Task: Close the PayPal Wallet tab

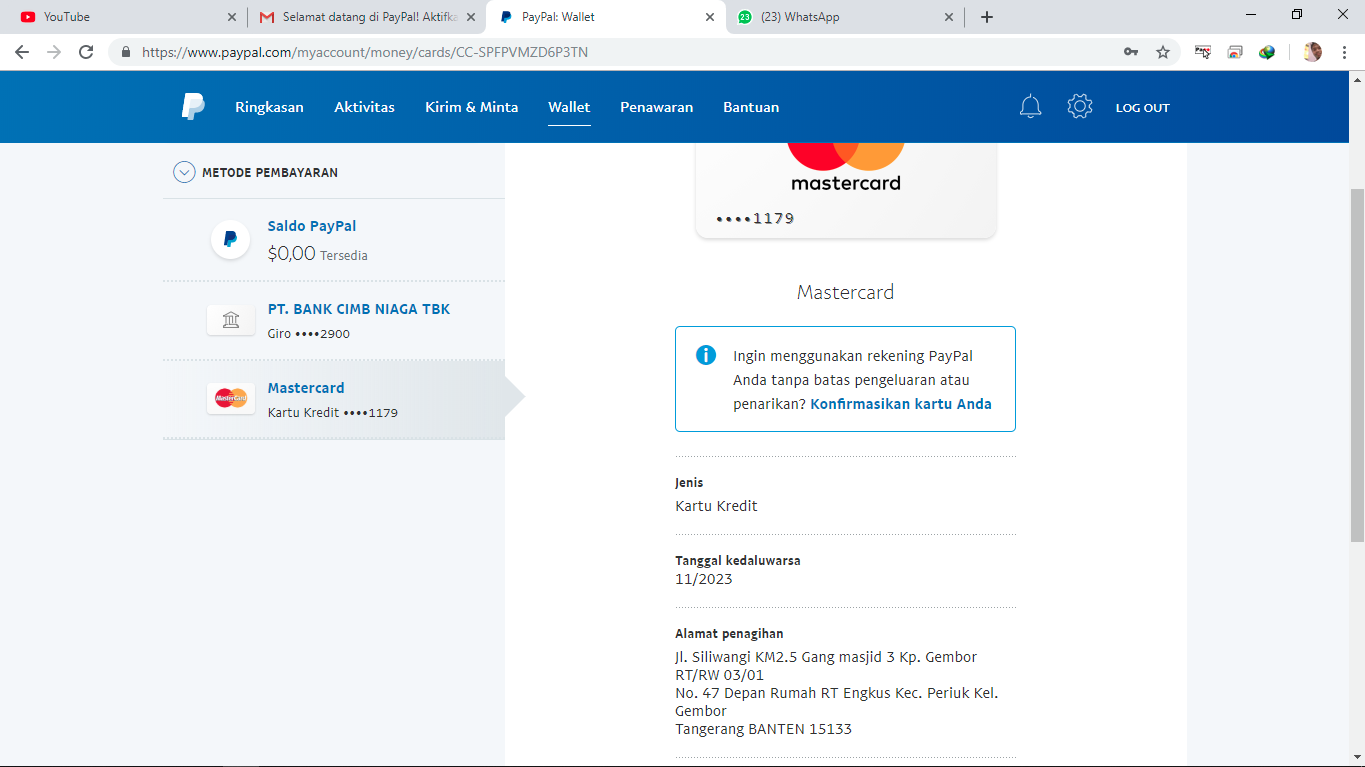Action: click(x=710, y=17)
